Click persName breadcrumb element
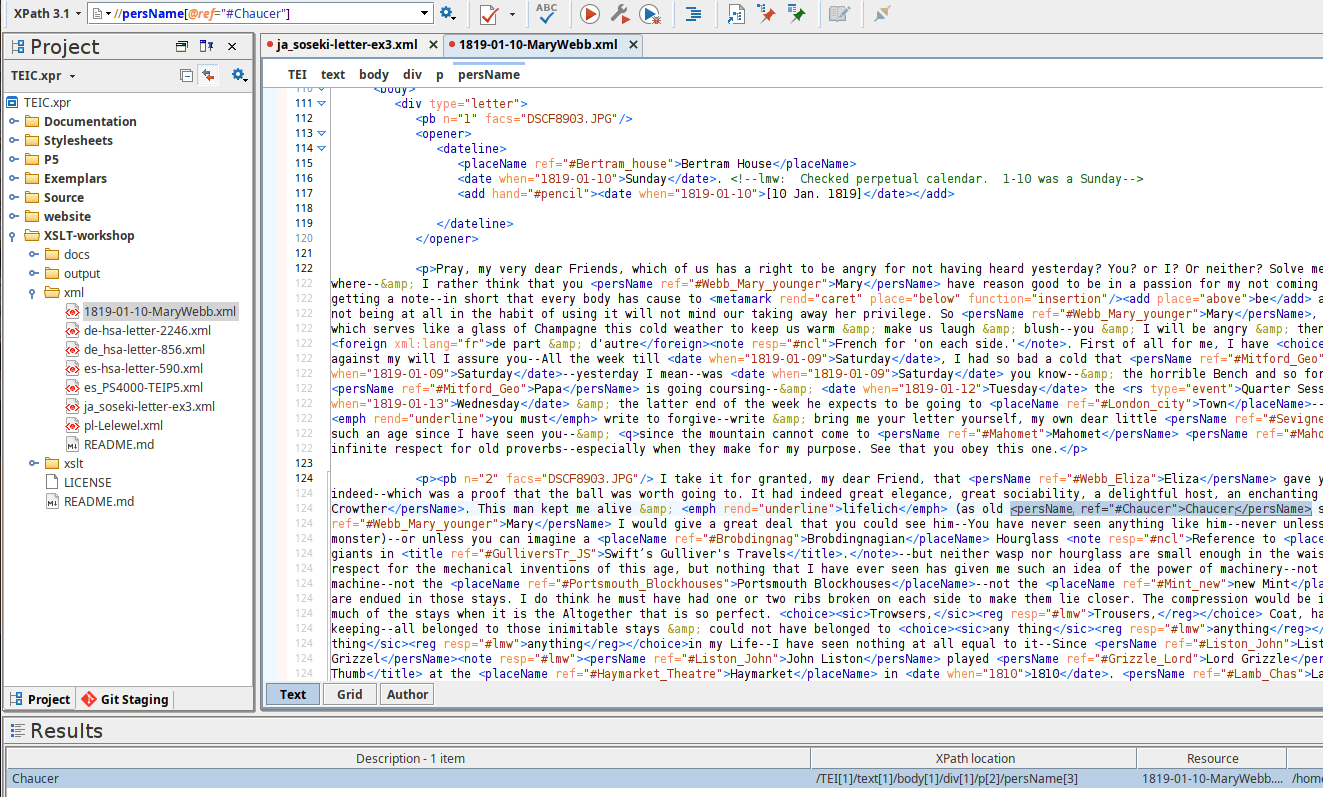The image size is (1323, 797). click(x=489, y=75)
